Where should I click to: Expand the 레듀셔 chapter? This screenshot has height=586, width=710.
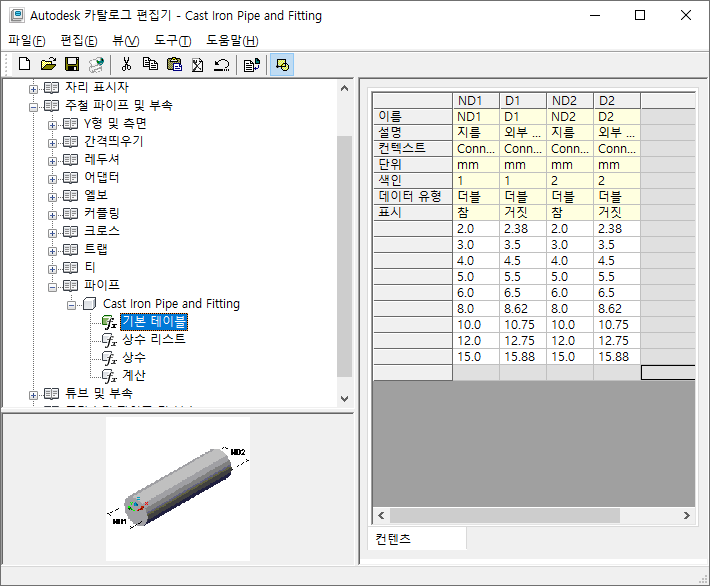point(53,161)
